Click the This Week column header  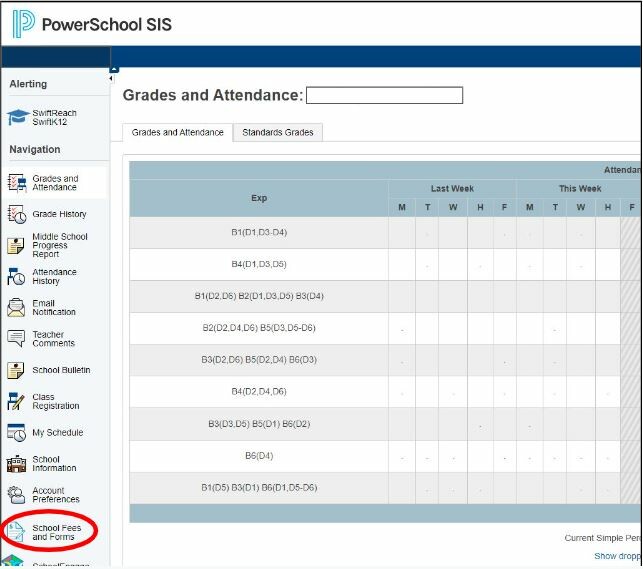click(580, 189)
